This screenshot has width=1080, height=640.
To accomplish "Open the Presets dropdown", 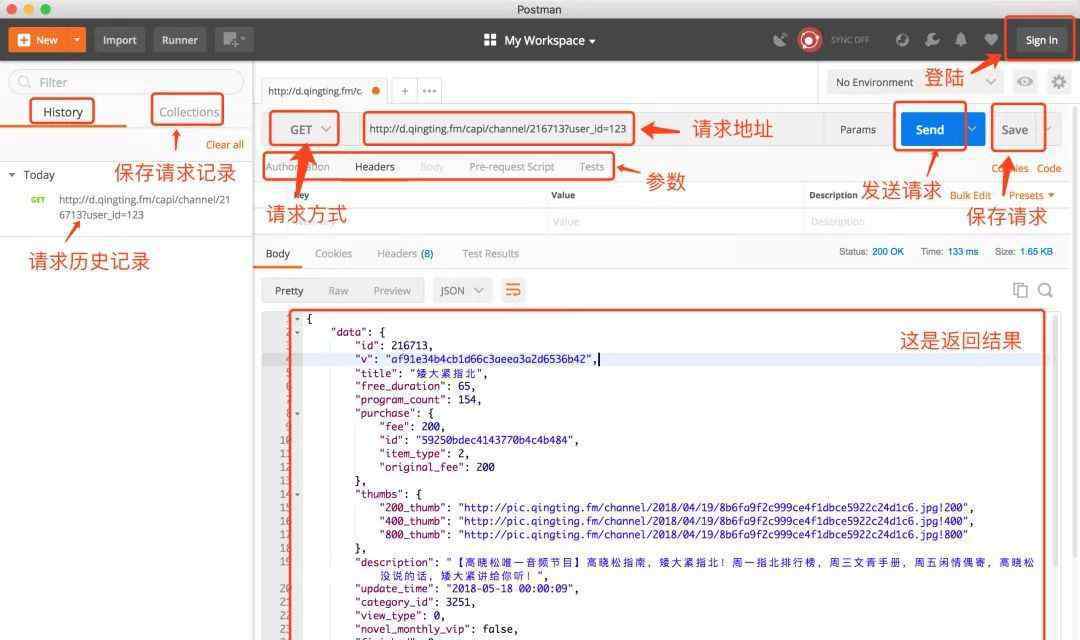I will coord(1031,195).
